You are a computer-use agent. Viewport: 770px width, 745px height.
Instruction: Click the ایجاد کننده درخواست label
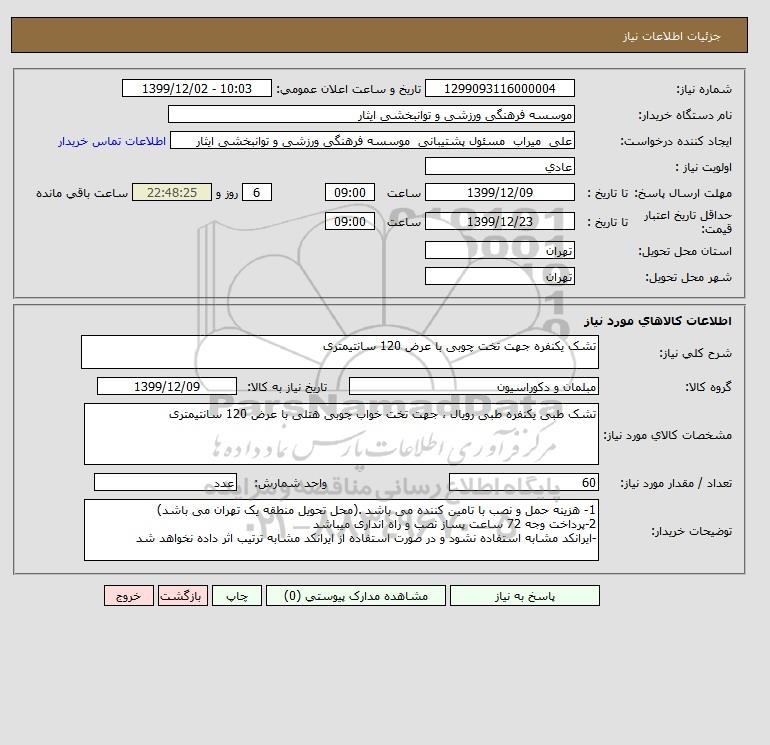676,141
